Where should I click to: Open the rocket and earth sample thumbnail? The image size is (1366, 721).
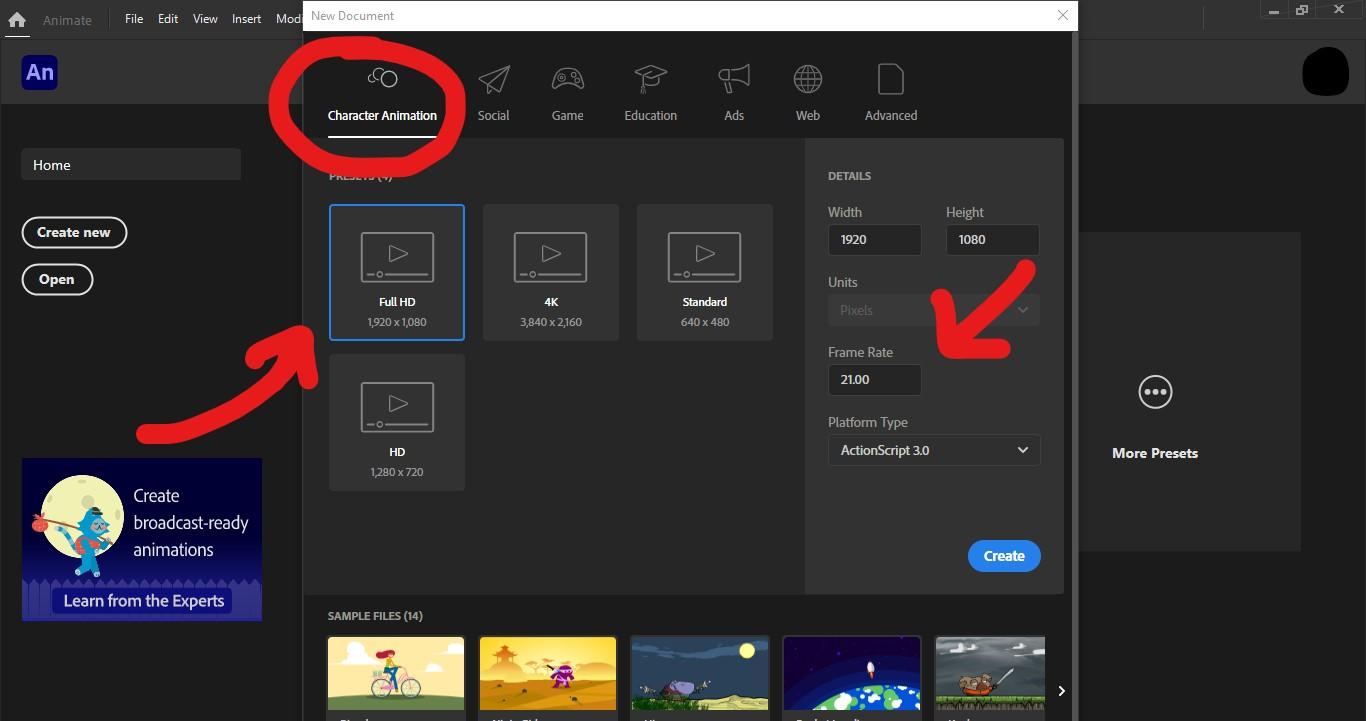click(852, 675)
